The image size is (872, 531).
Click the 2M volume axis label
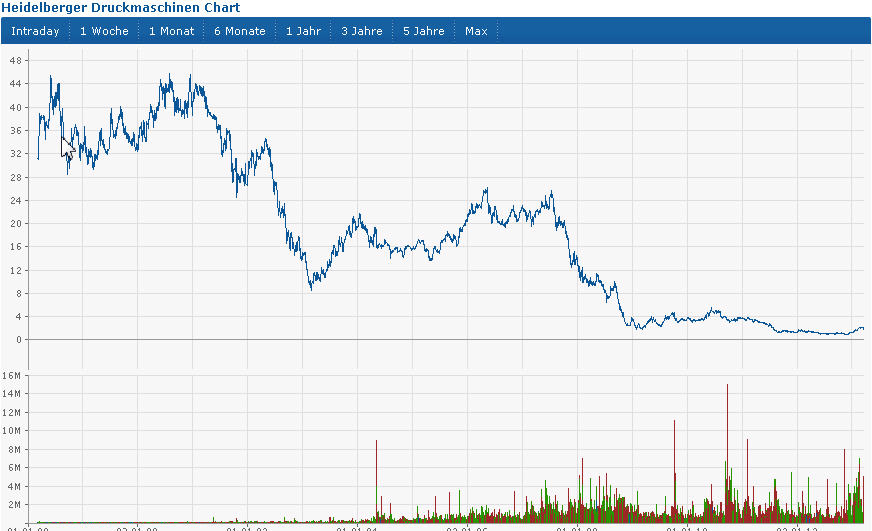click(14, 505)
